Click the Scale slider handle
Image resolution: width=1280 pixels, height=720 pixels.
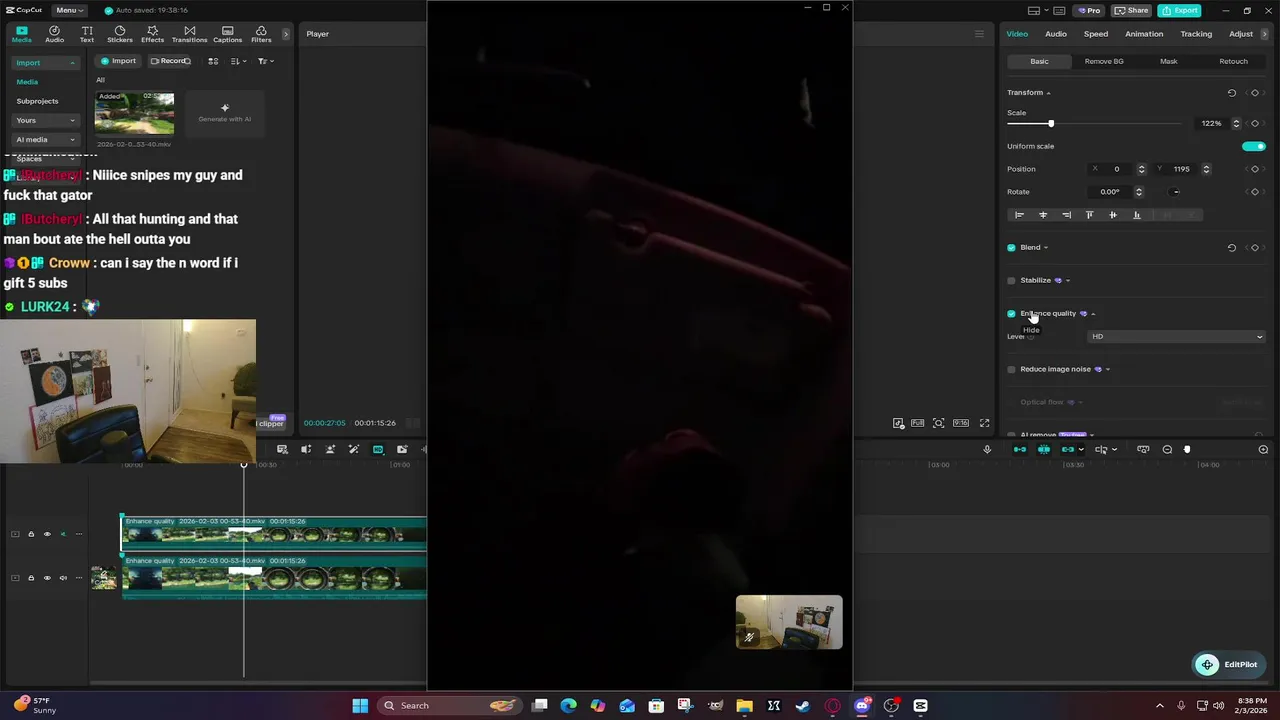pos(1051,123)
